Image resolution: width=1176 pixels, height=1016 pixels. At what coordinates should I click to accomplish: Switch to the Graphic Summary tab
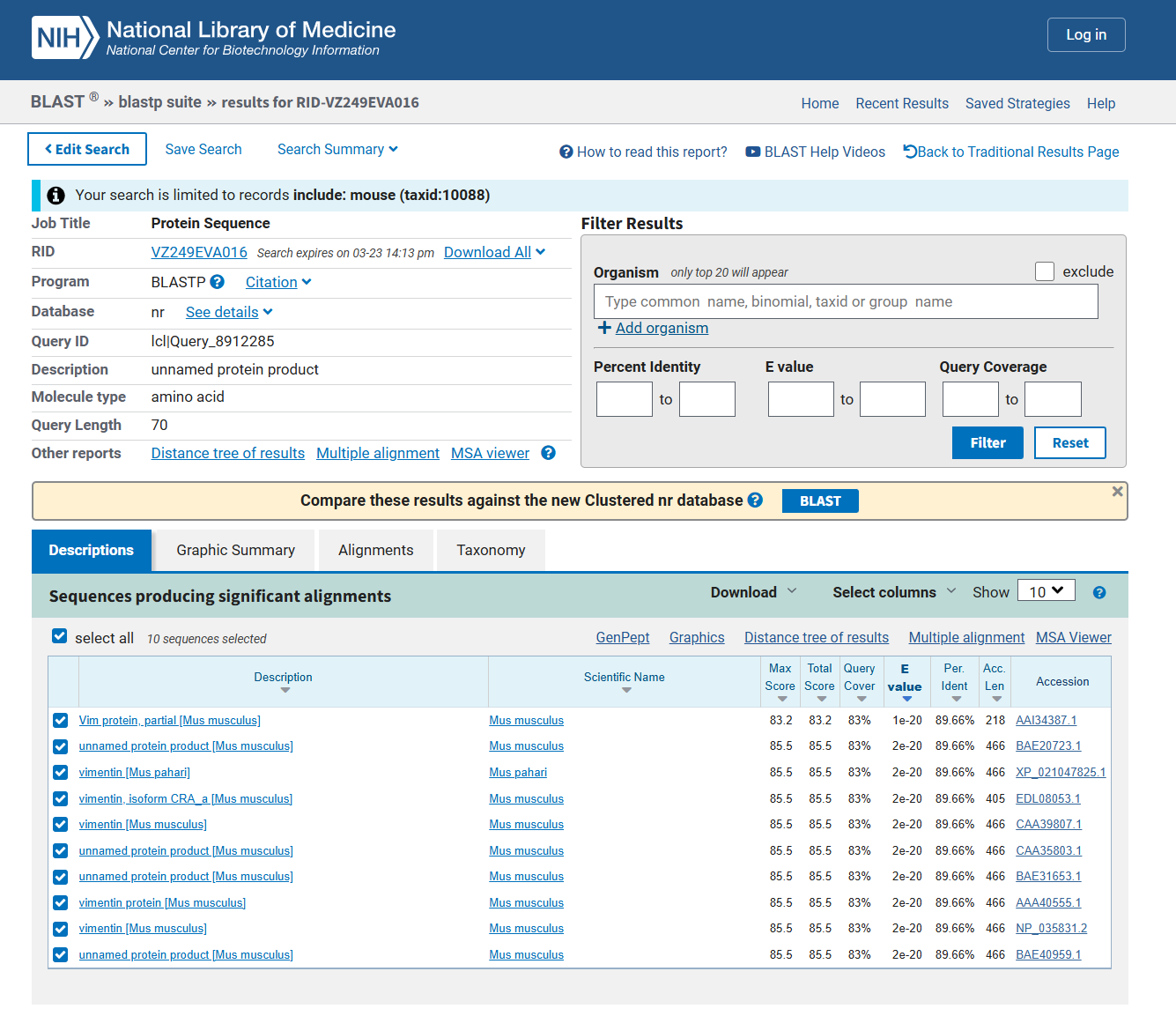coord(235,550)
